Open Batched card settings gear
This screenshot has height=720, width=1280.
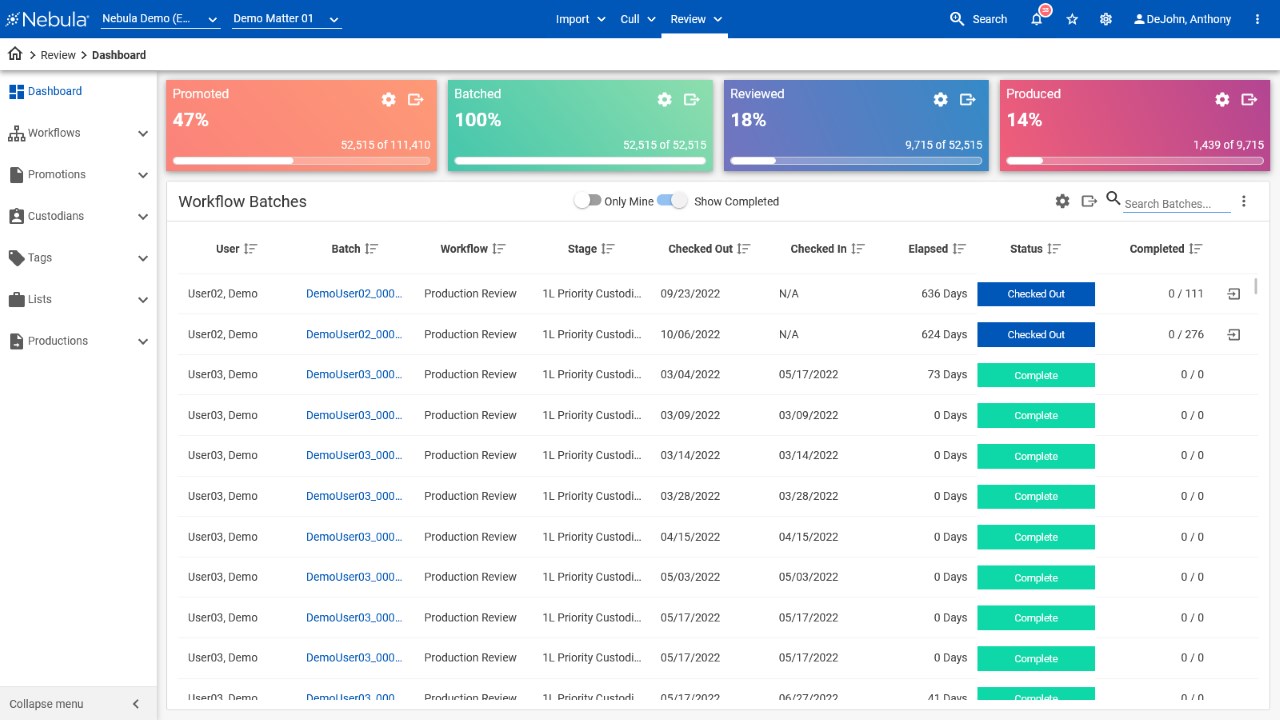coord(664,99)
